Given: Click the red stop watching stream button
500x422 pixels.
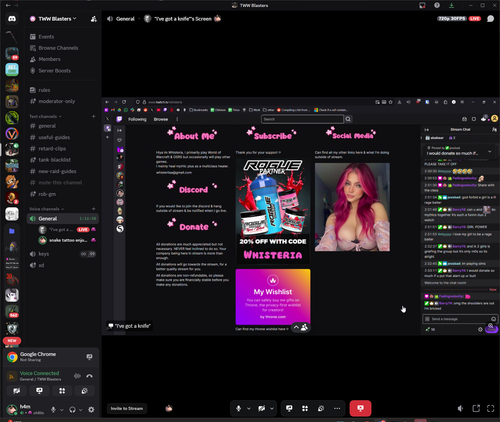Looking at the screenshot, I should (x=360, y=408).
